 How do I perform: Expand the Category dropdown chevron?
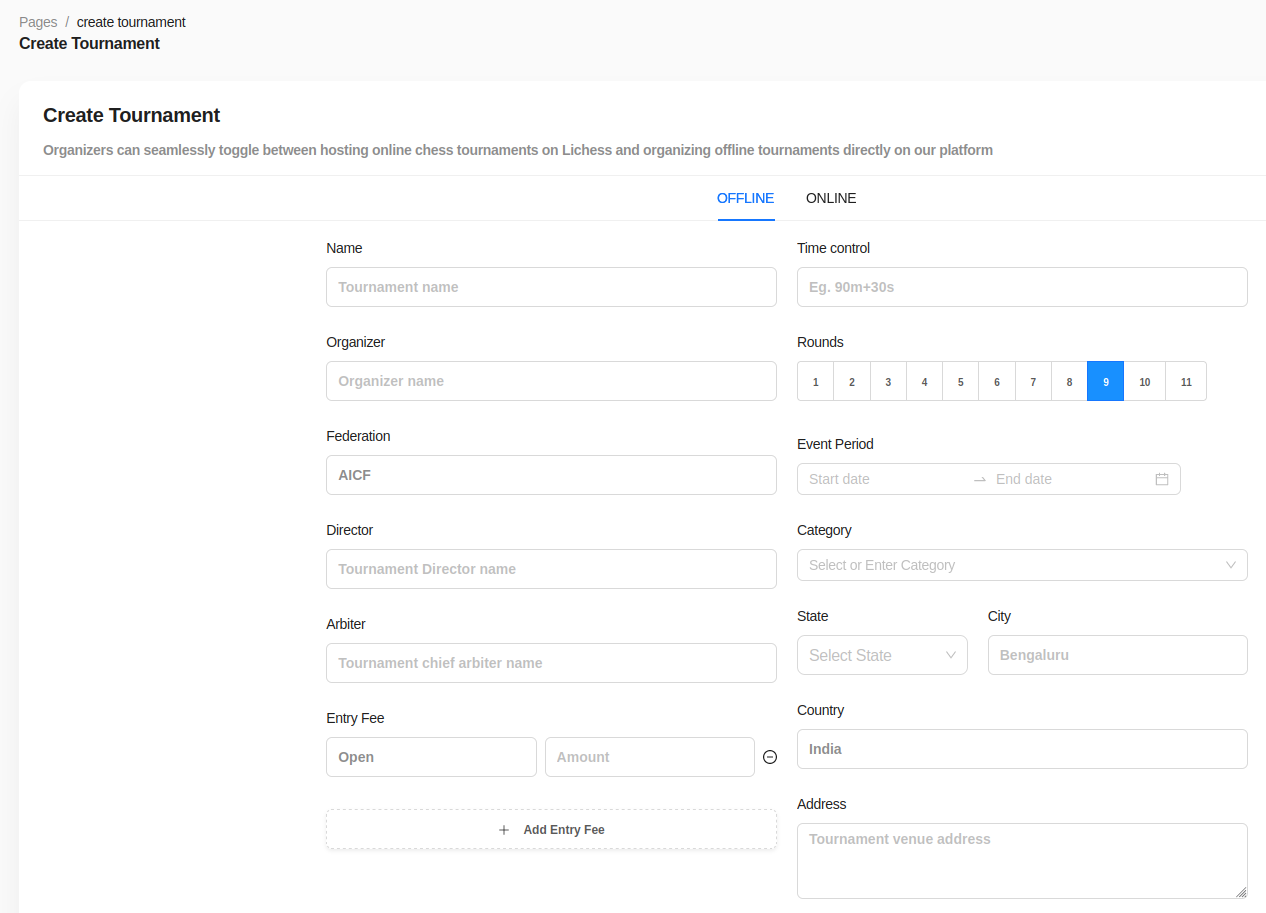click(1231, 565)
